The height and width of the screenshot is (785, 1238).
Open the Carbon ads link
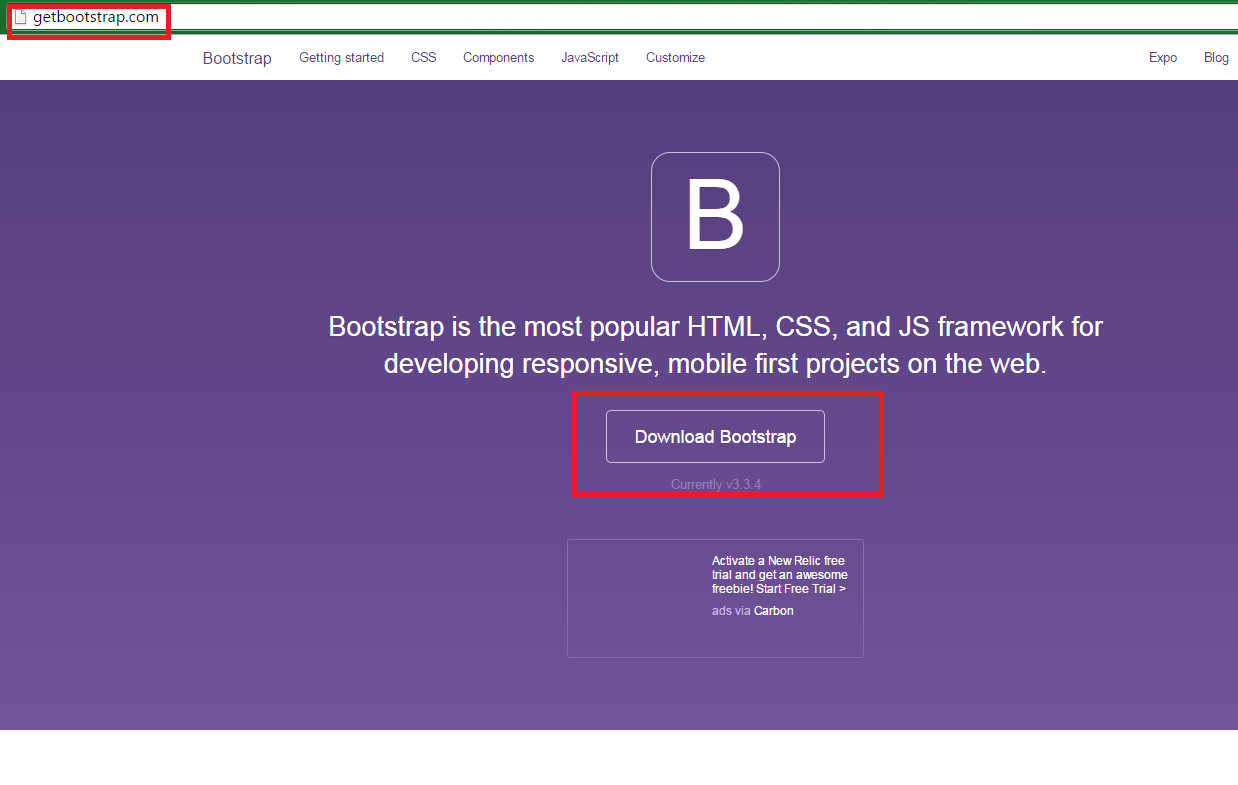pos(773,610)
